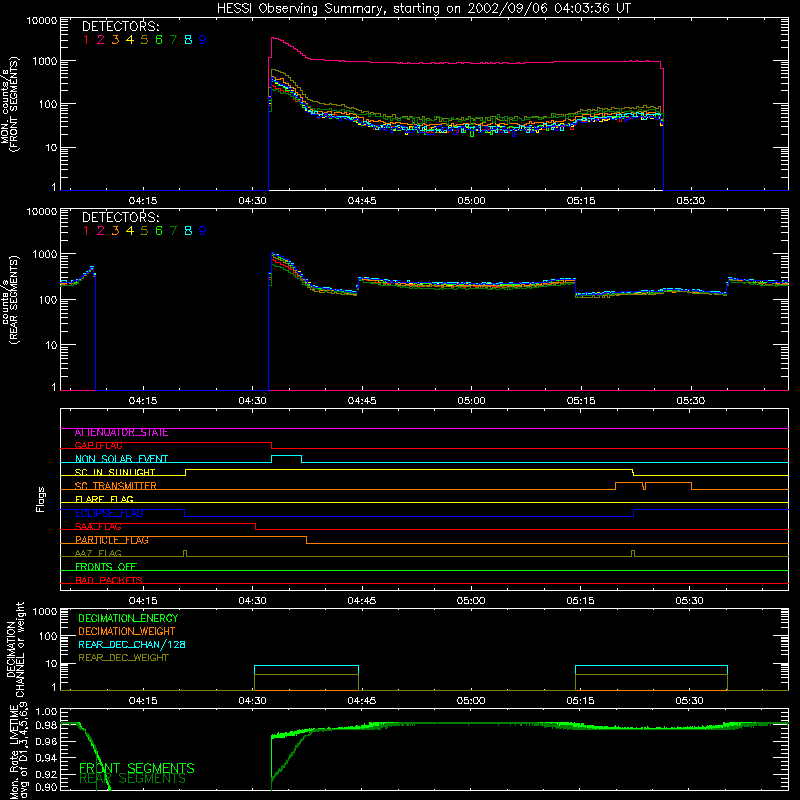800x800 pixels.
Task: Pick detector 5 in rear segments legend
Action: (x=144, y=231)
